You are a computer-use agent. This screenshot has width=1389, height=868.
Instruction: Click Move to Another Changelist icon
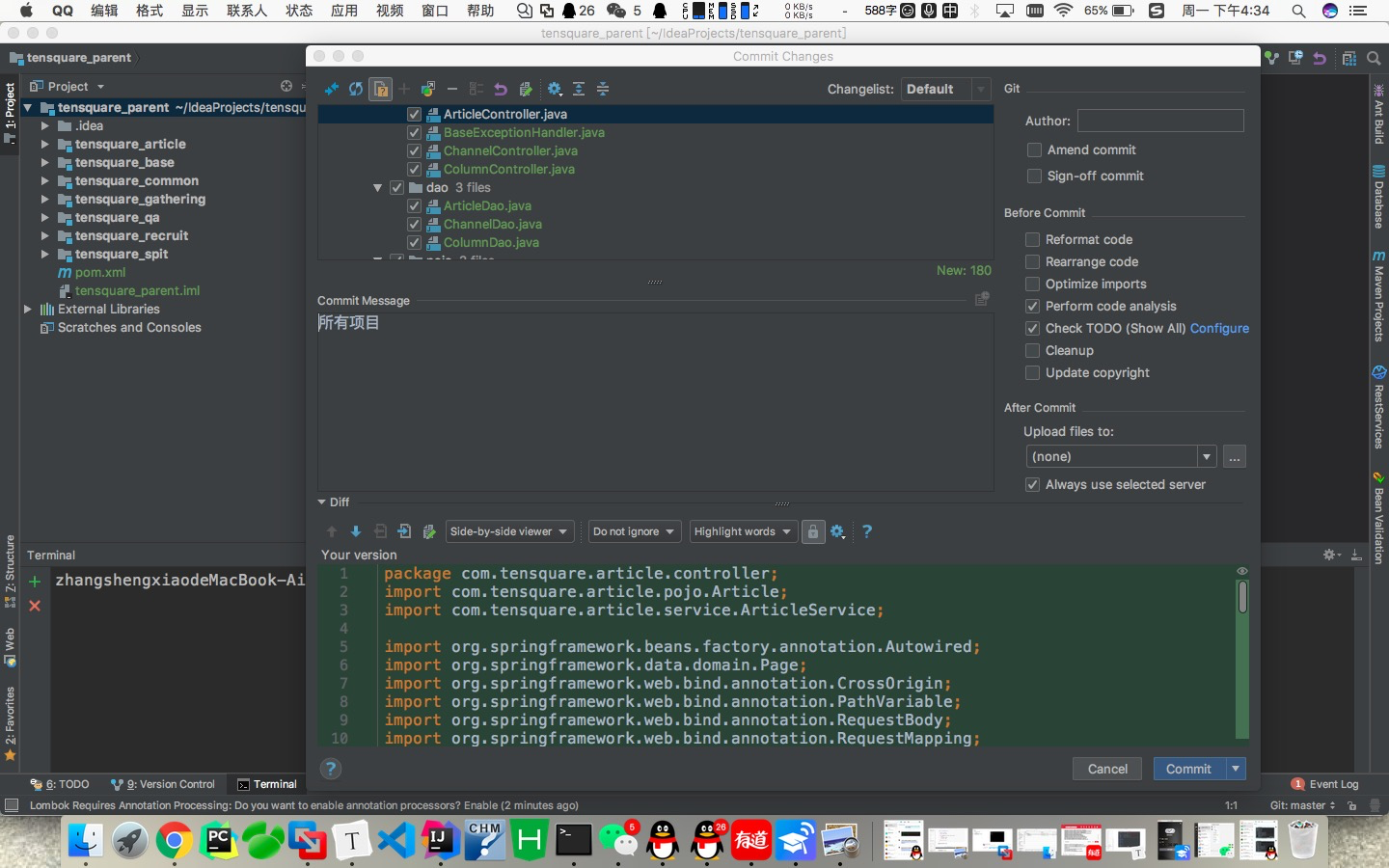tap(428, 89)
